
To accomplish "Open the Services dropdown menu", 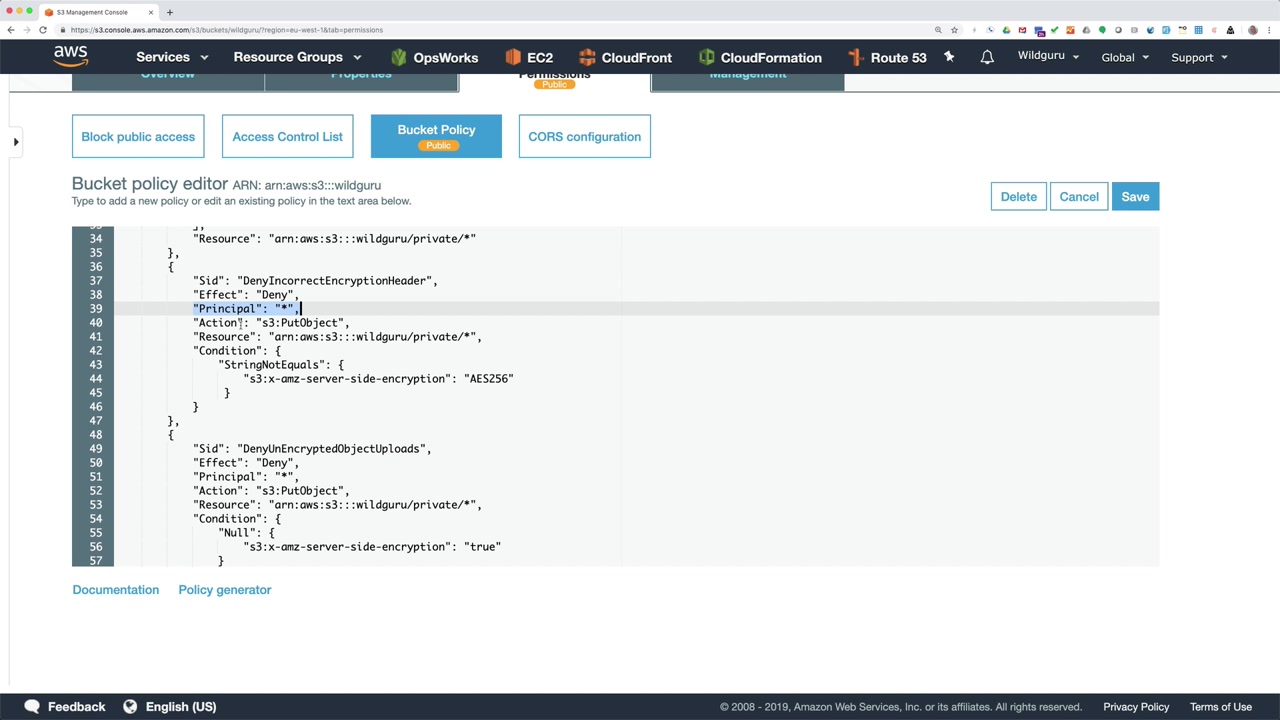I will 172,57.
